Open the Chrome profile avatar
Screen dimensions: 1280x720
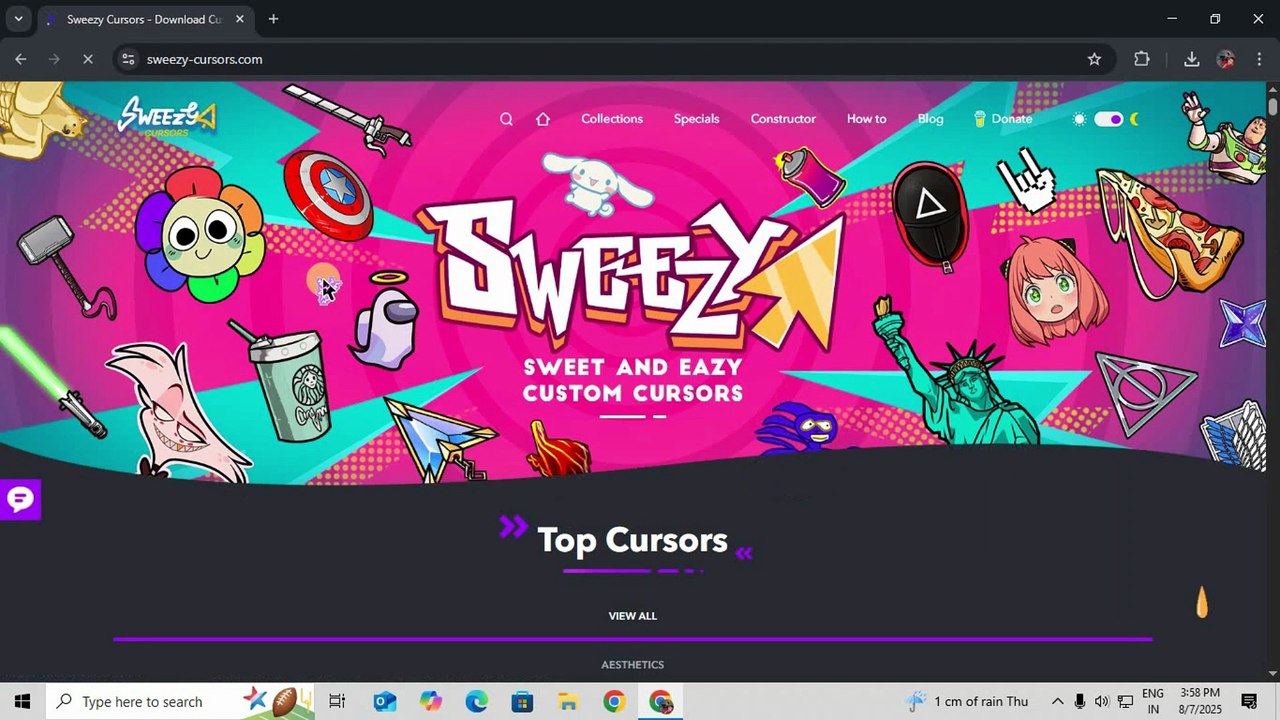coord(1225,59)
